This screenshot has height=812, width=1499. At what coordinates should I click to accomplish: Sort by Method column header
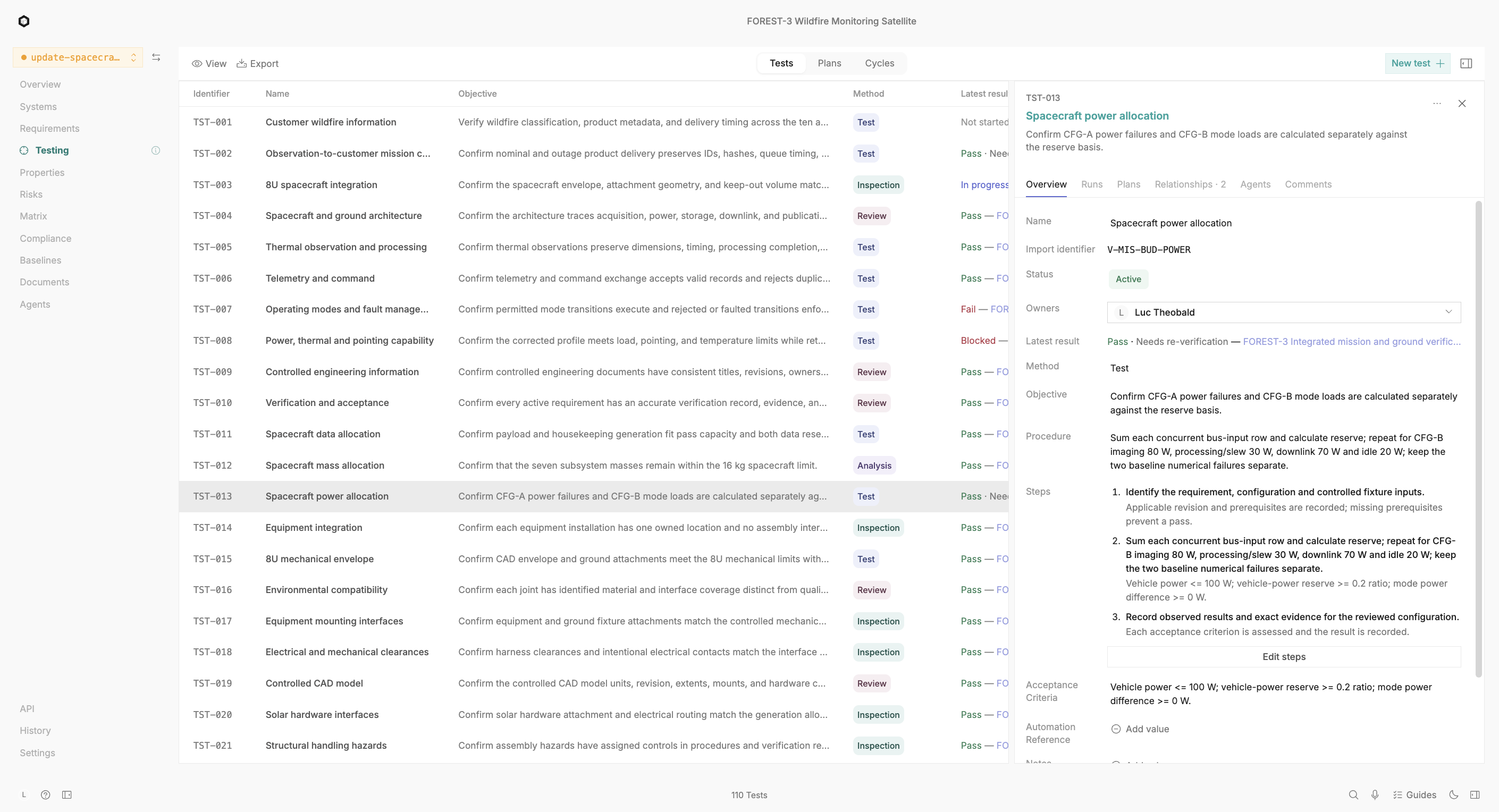tap(868, 94)
